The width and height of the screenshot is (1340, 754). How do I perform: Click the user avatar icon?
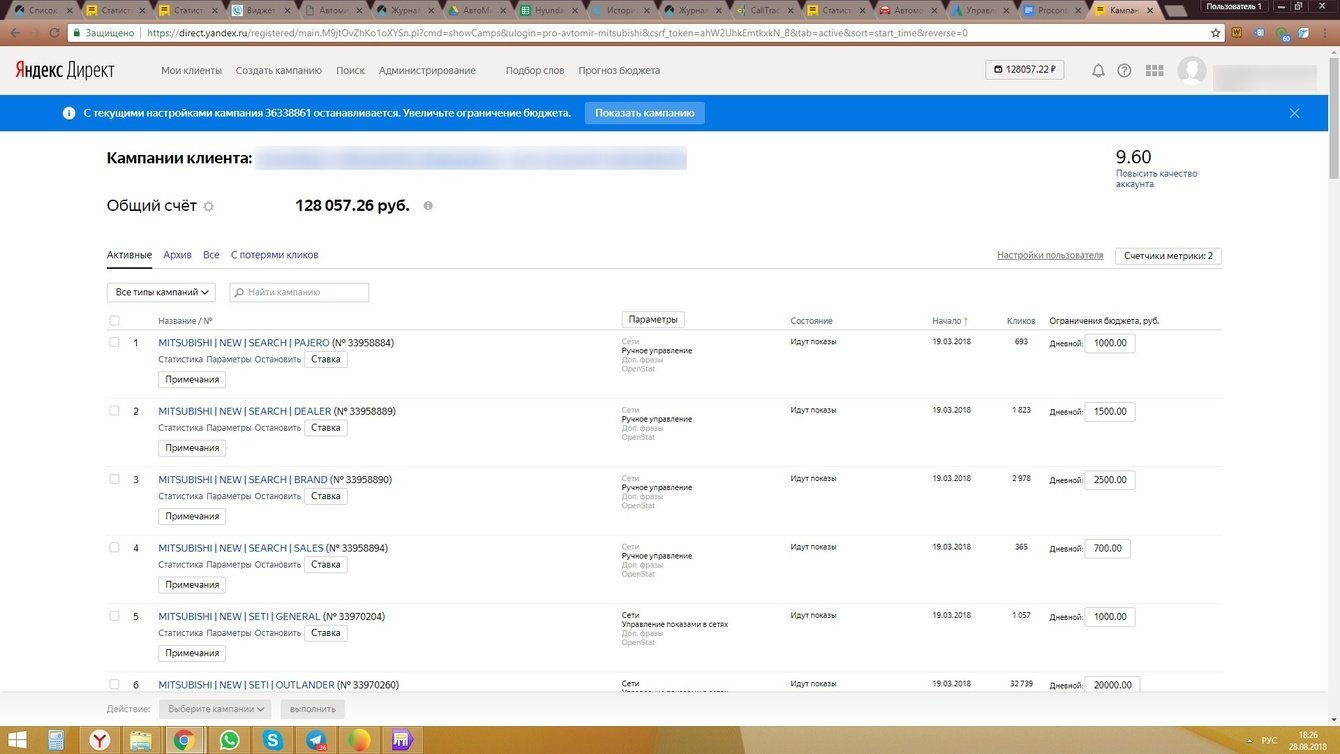tap(1191, 71)
